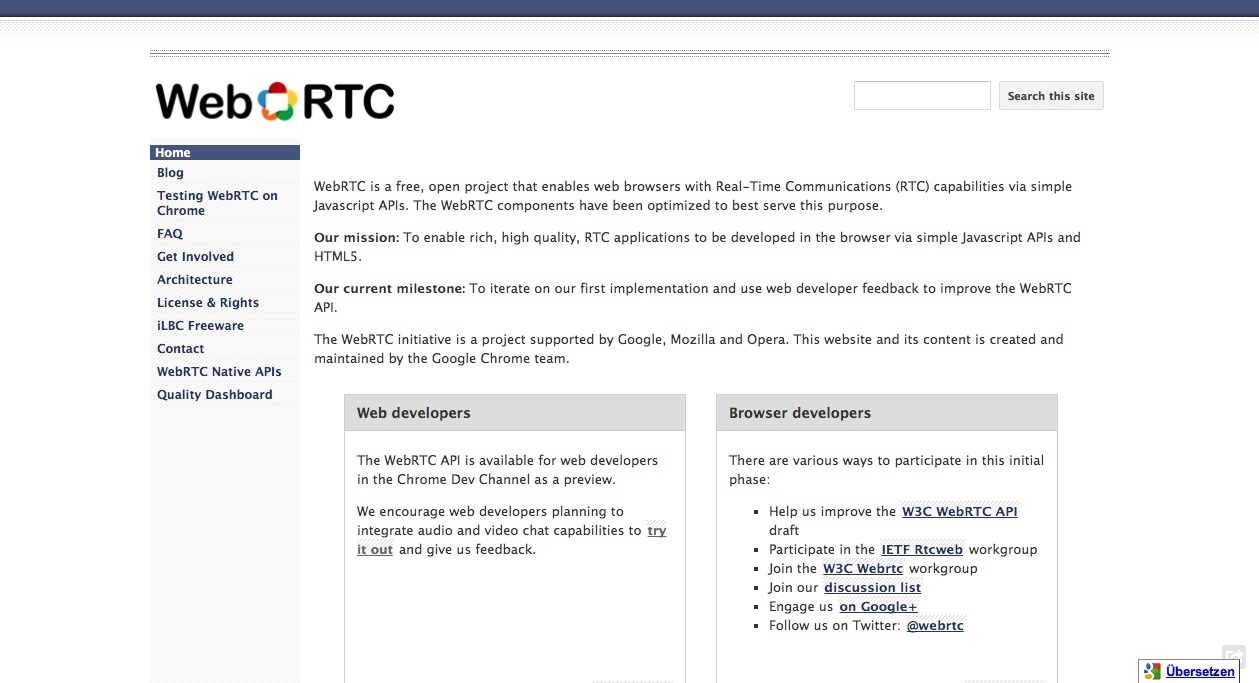Open the IETF Rtcweb link
This screenshot has width=1259, height=683.
922,550
